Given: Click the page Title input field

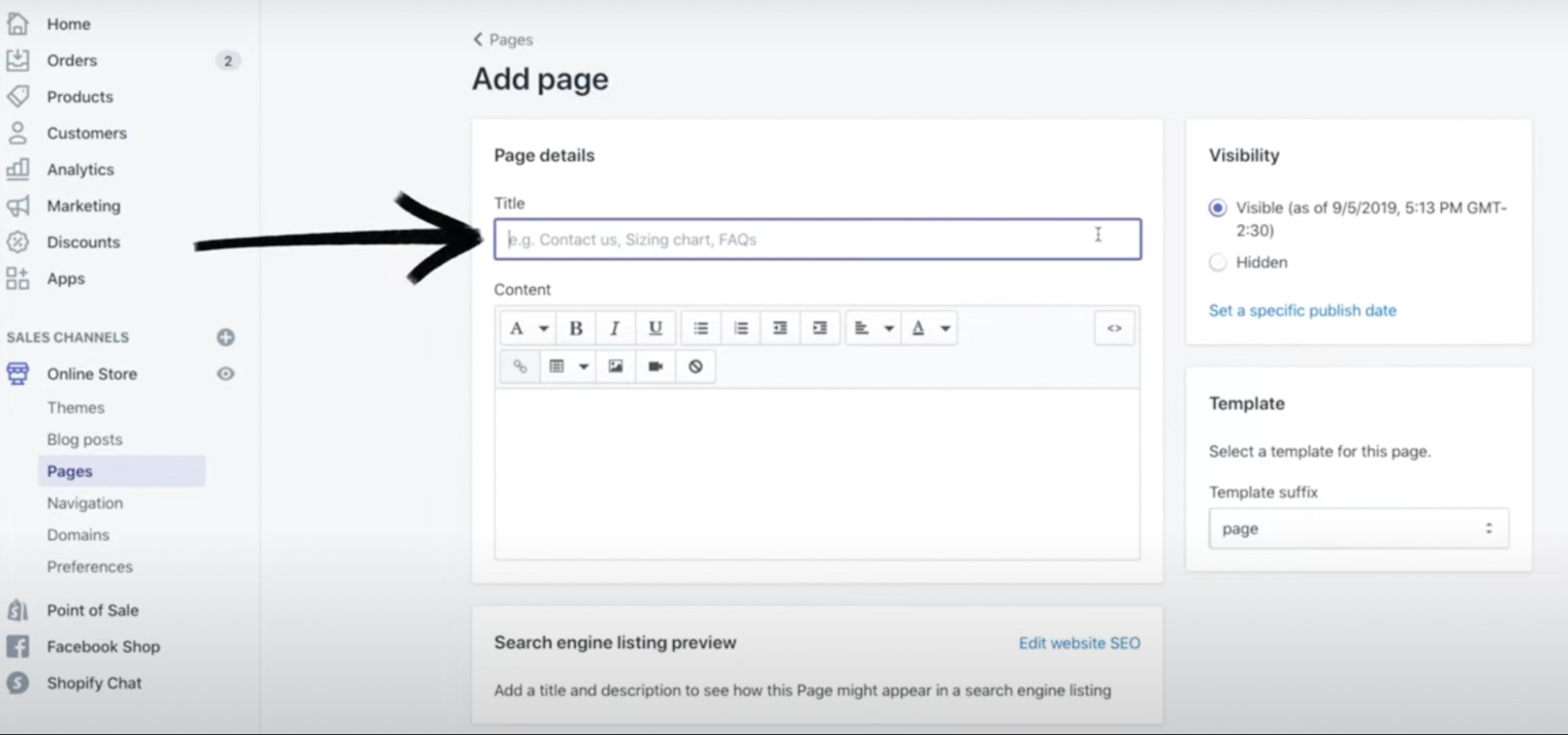Looking at the screenshot, I should (x=816, y=239).
